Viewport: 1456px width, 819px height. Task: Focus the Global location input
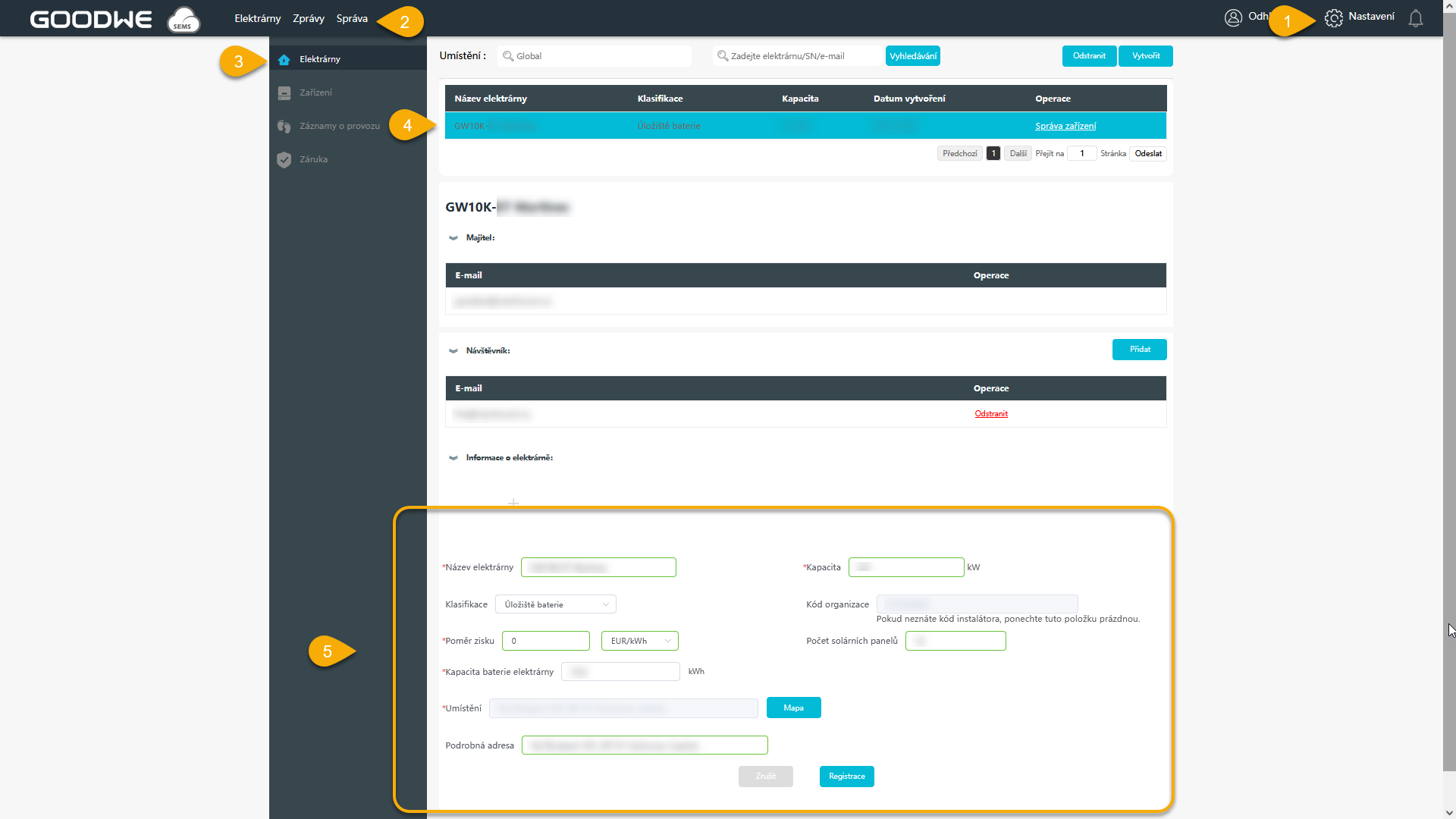pyautogui.click(x=595, y=56)
